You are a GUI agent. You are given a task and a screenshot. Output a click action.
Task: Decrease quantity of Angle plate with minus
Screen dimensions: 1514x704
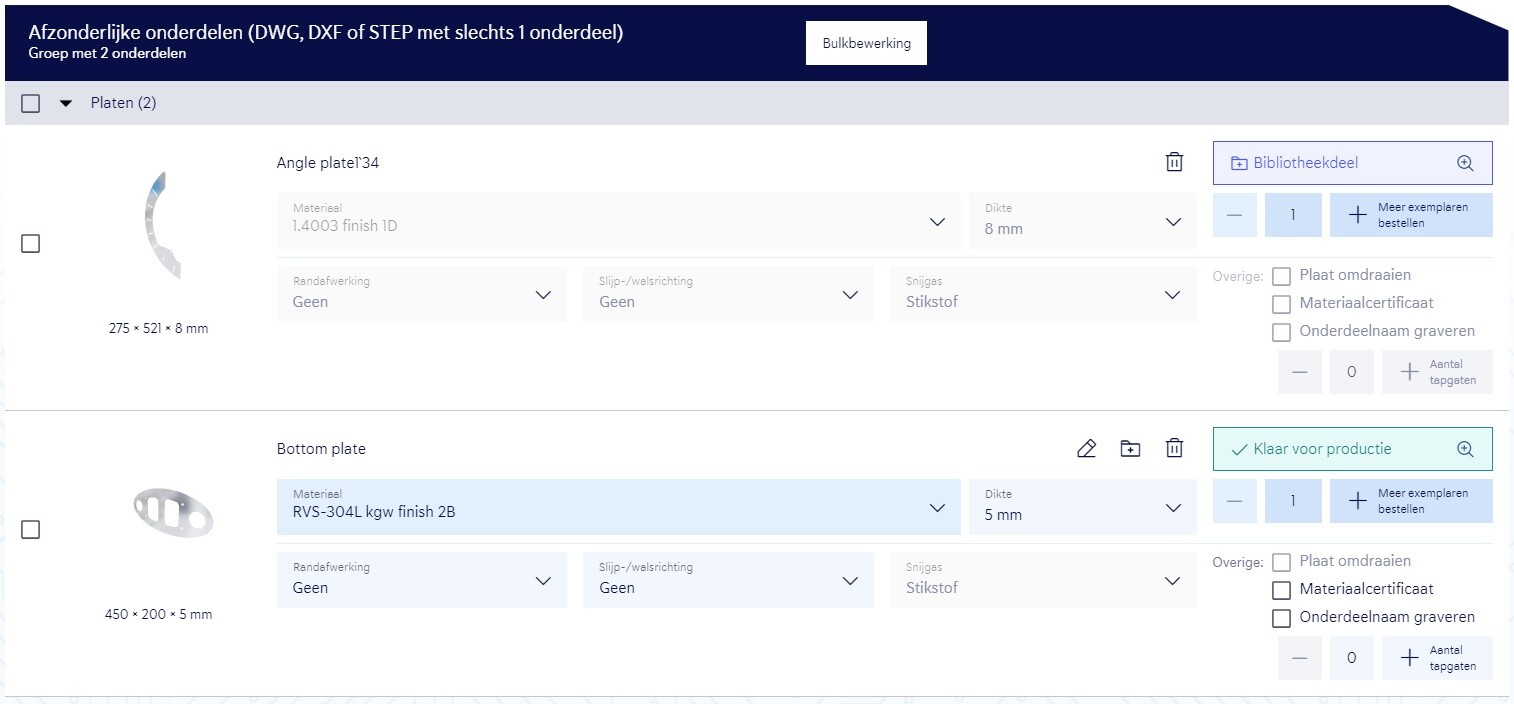pos(1235,216)
